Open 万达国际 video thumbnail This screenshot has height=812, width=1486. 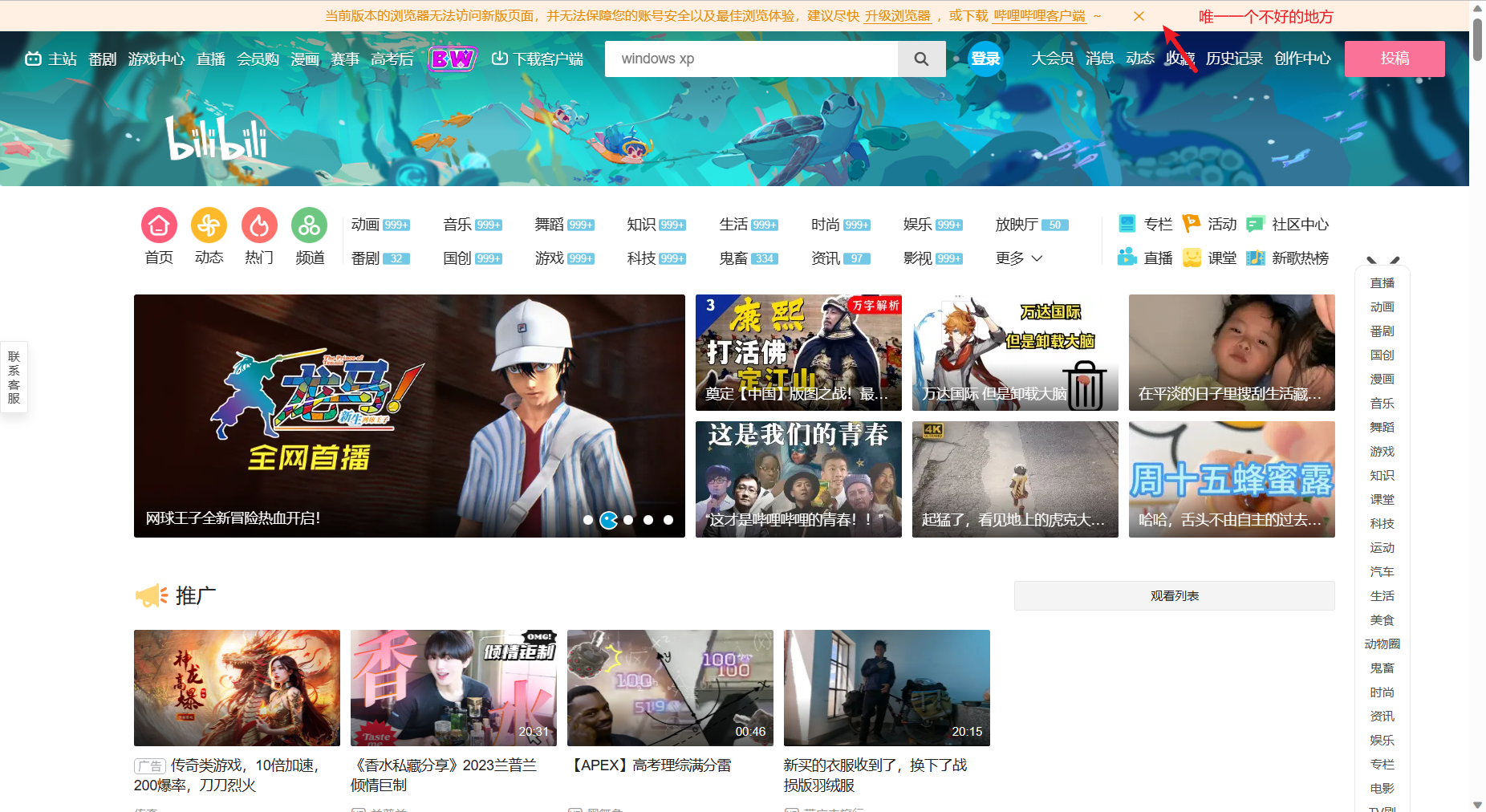tap(1015, 352)
